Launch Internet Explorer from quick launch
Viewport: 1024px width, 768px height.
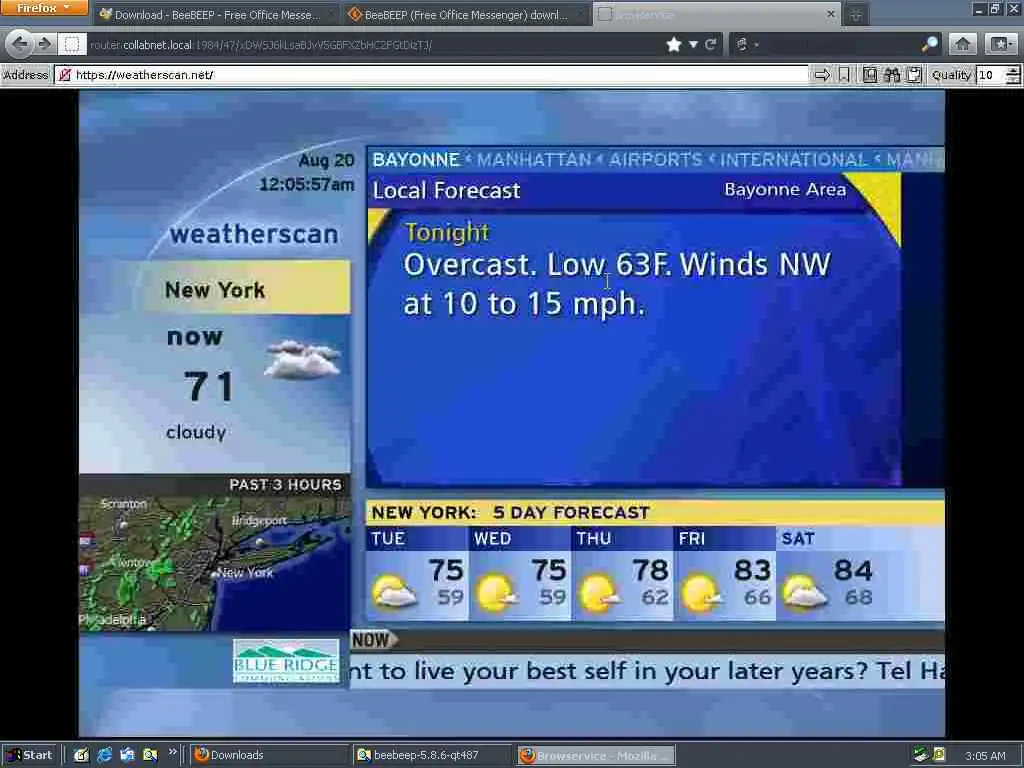point(104,755)
